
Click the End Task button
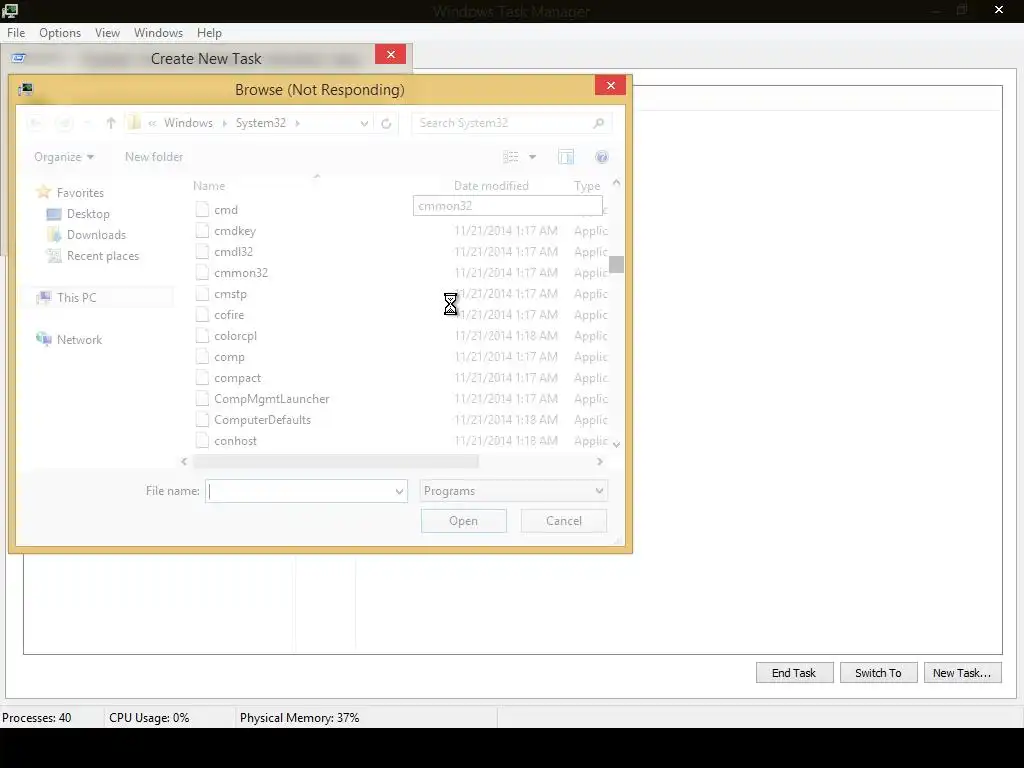[794, 673]
